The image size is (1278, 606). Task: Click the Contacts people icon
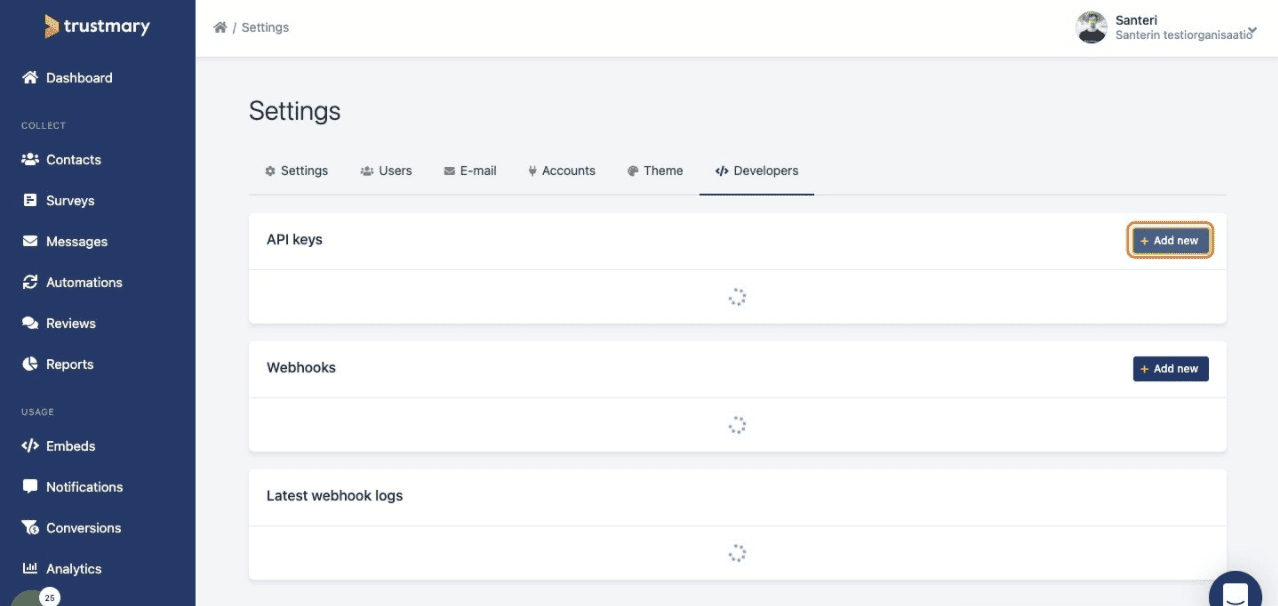pyautogui.click(x=30, y=160)
